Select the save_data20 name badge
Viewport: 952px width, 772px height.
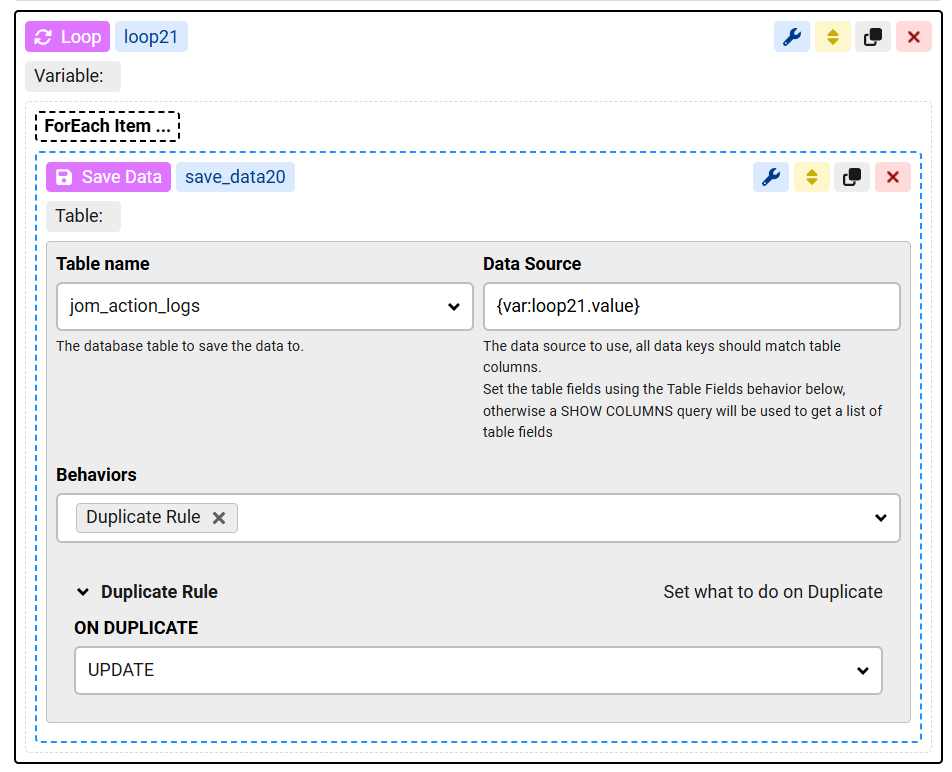tap(235, 177)
